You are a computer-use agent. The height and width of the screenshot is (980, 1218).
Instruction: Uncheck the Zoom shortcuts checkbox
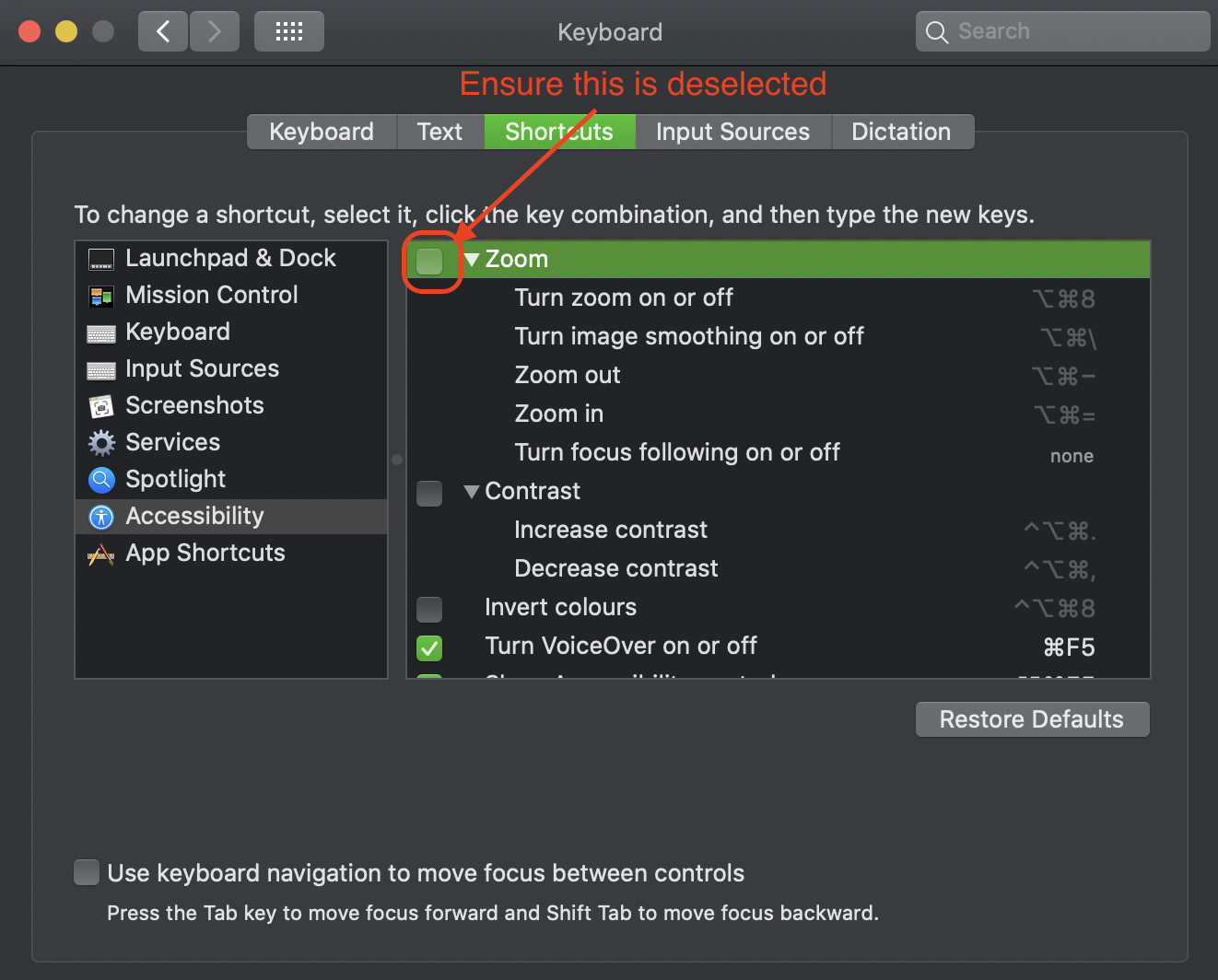pyautogui.click(x=429, y=261)
